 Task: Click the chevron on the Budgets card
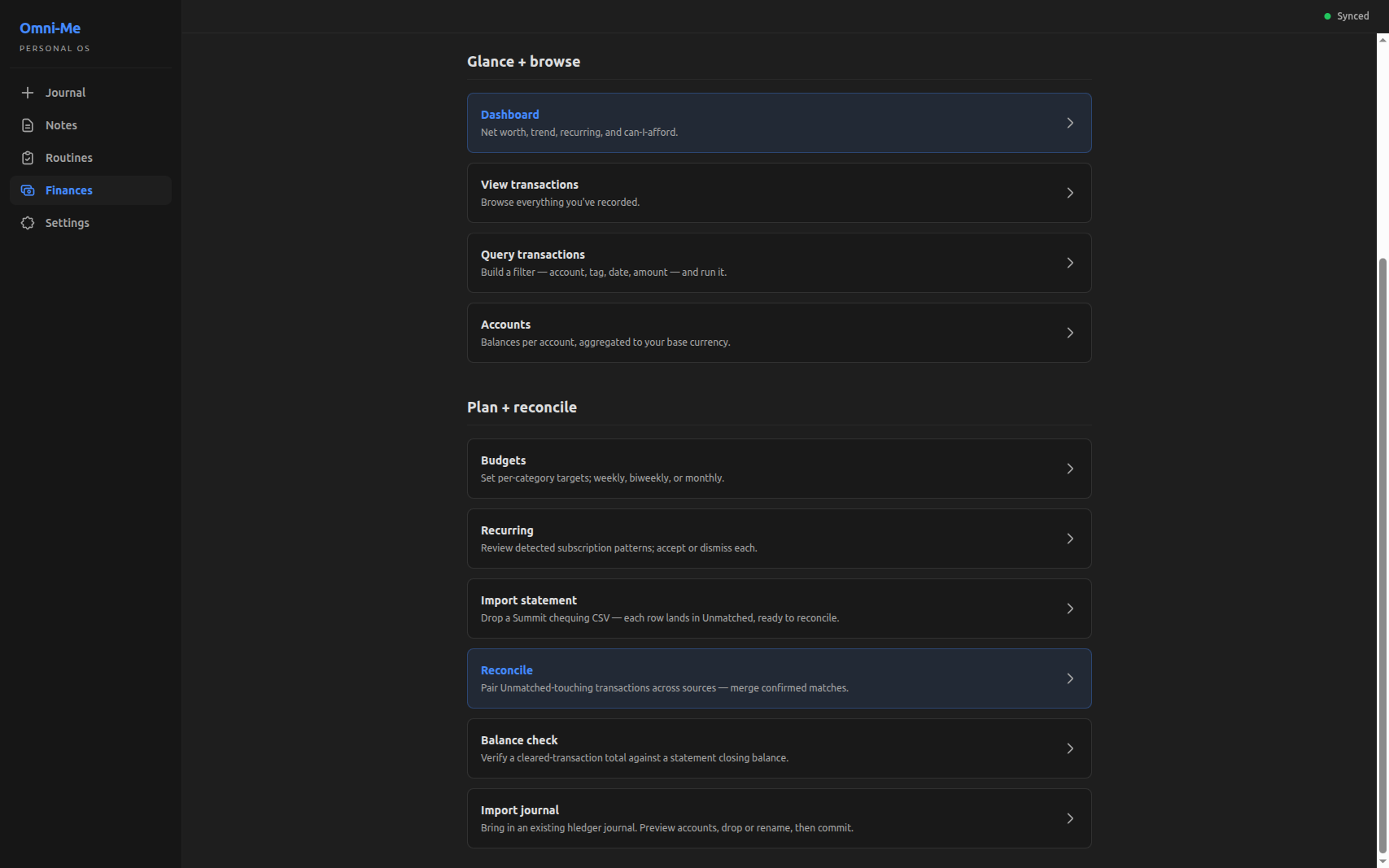1070,469
